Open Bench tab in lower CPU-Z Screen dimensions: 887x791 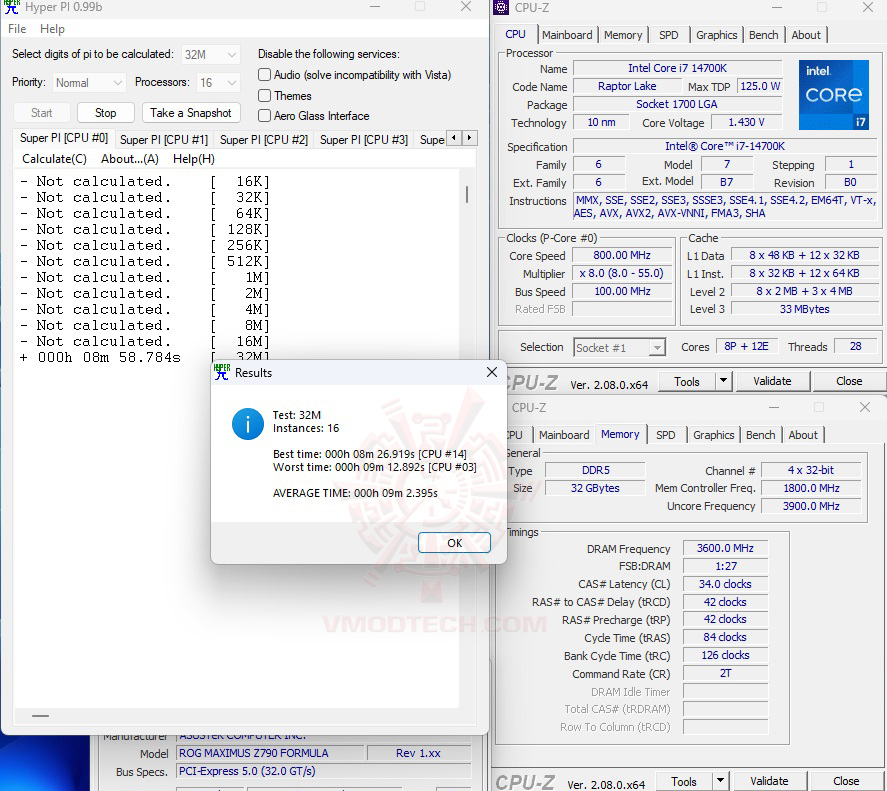pos(760,435)
